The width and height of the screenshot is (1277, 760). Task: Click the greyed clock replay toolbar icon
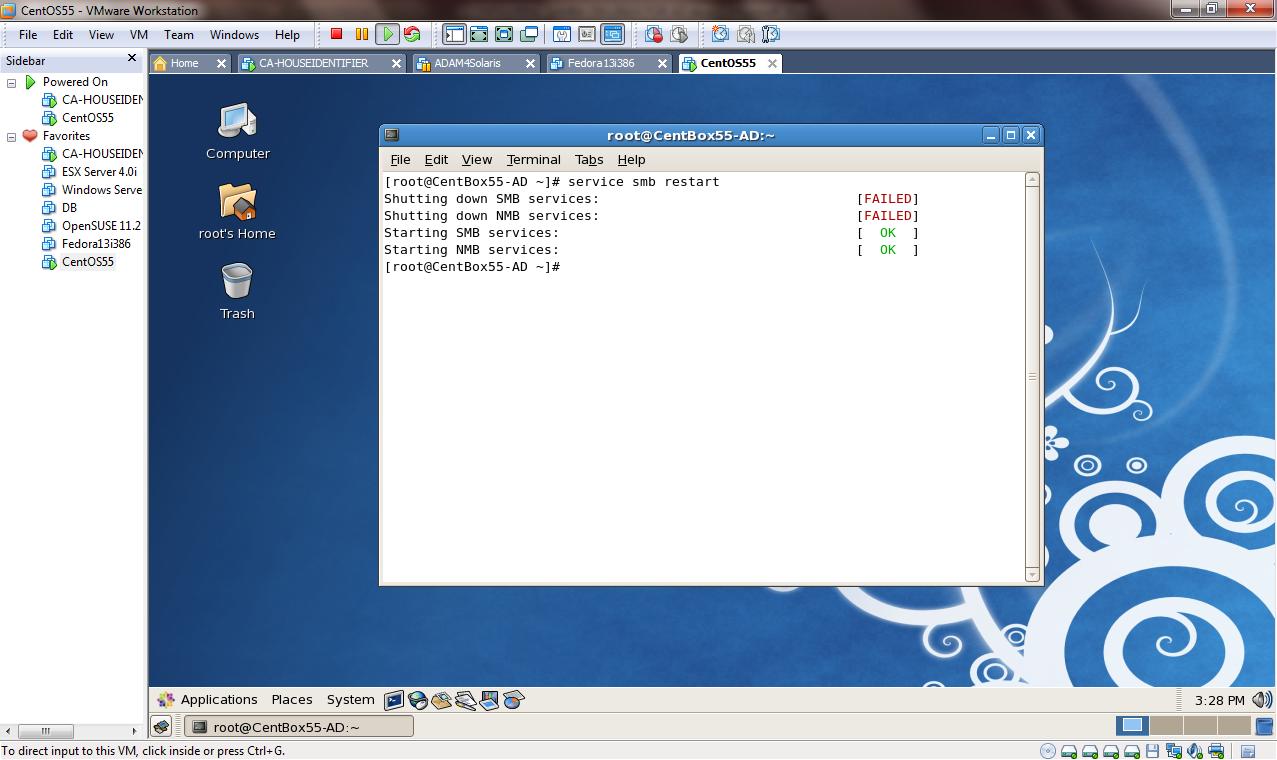(x=679, y=34)
